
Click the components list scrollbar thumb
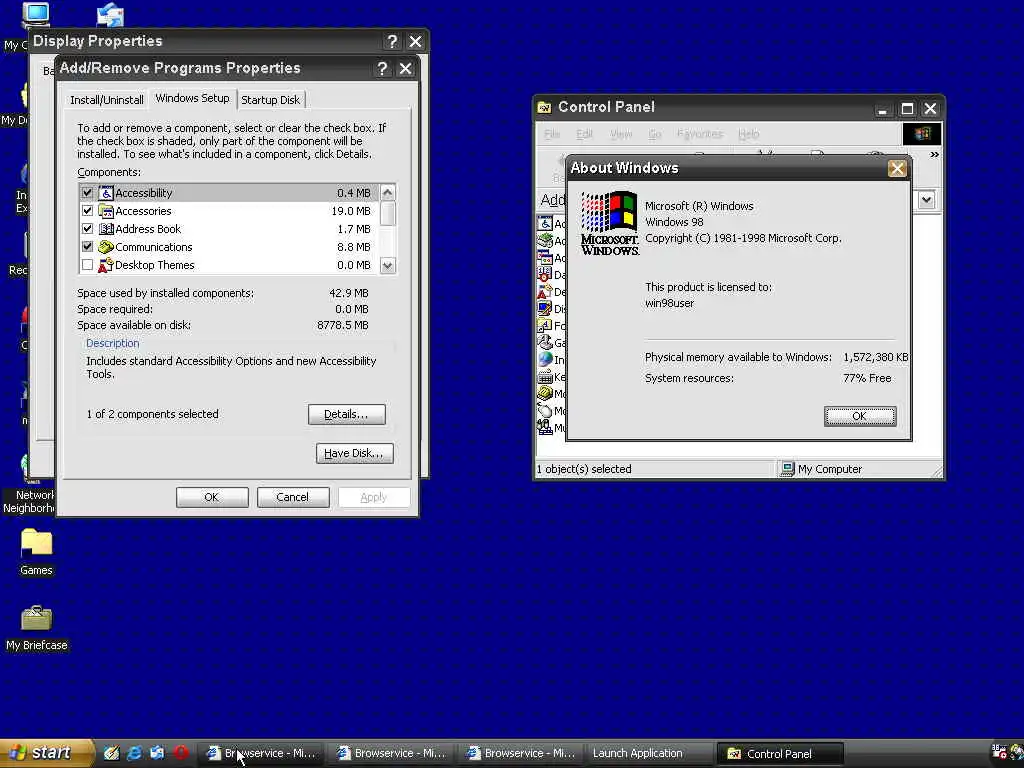388,213
